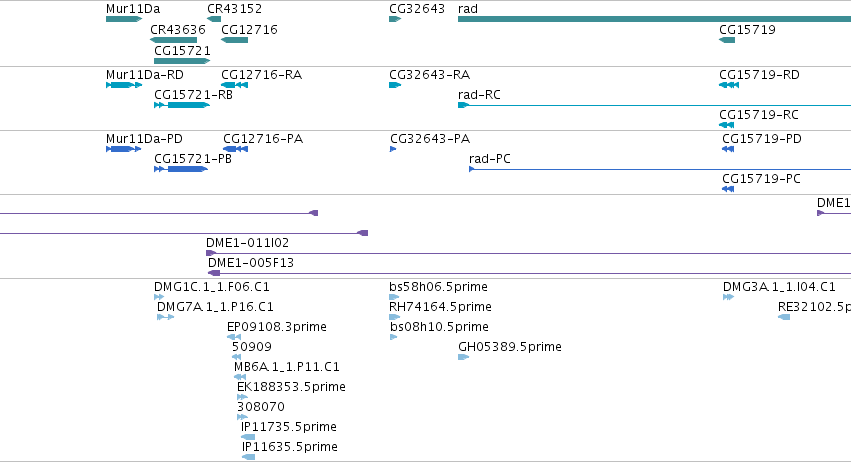
Task: Select the 50909 feature label
Action: [x=252, y=346]
